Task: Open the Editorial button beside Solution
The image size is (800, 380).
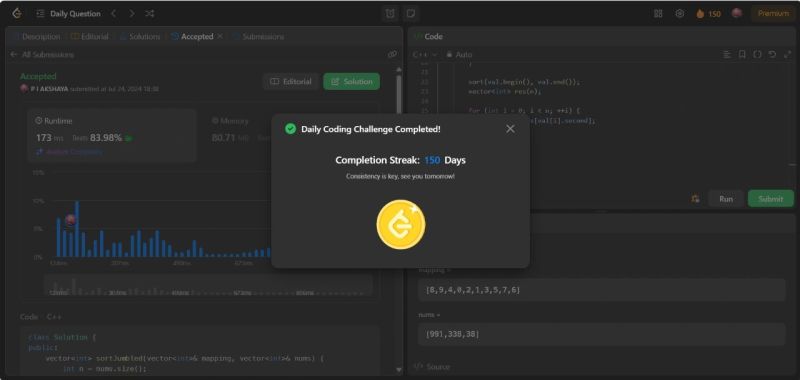Action: coord(291,82)
